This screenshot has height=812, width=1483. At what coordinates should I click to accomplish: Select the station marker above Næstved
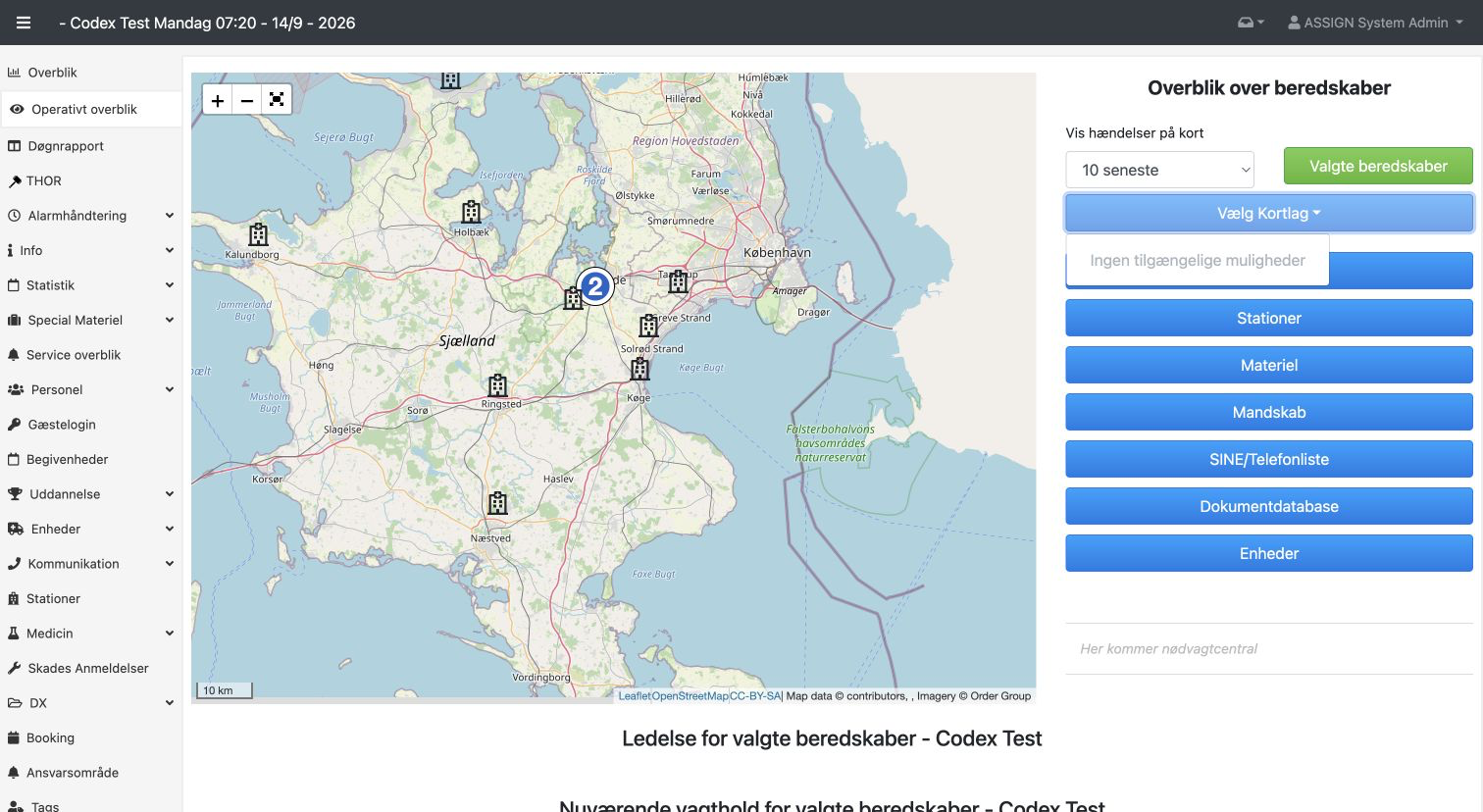[498, 503]
